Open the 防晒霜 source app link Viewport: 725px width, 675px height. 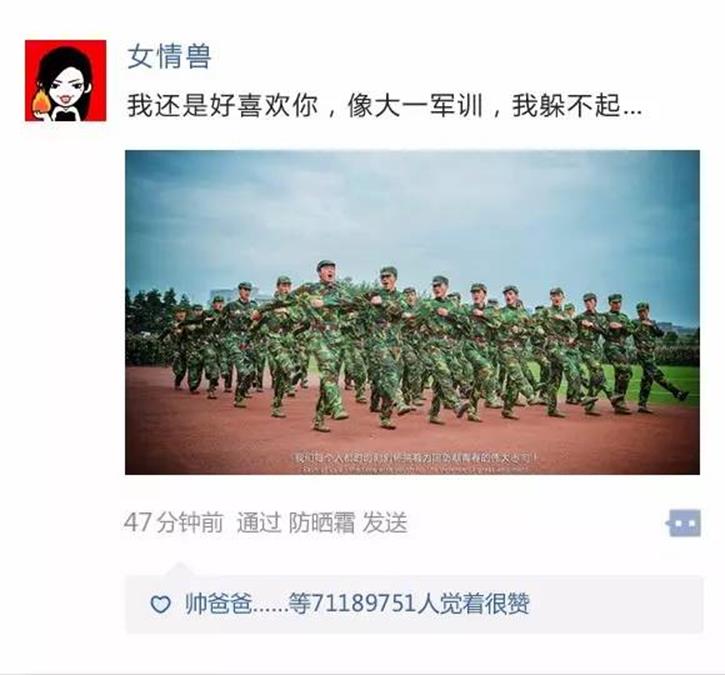[x=322, y=523]
